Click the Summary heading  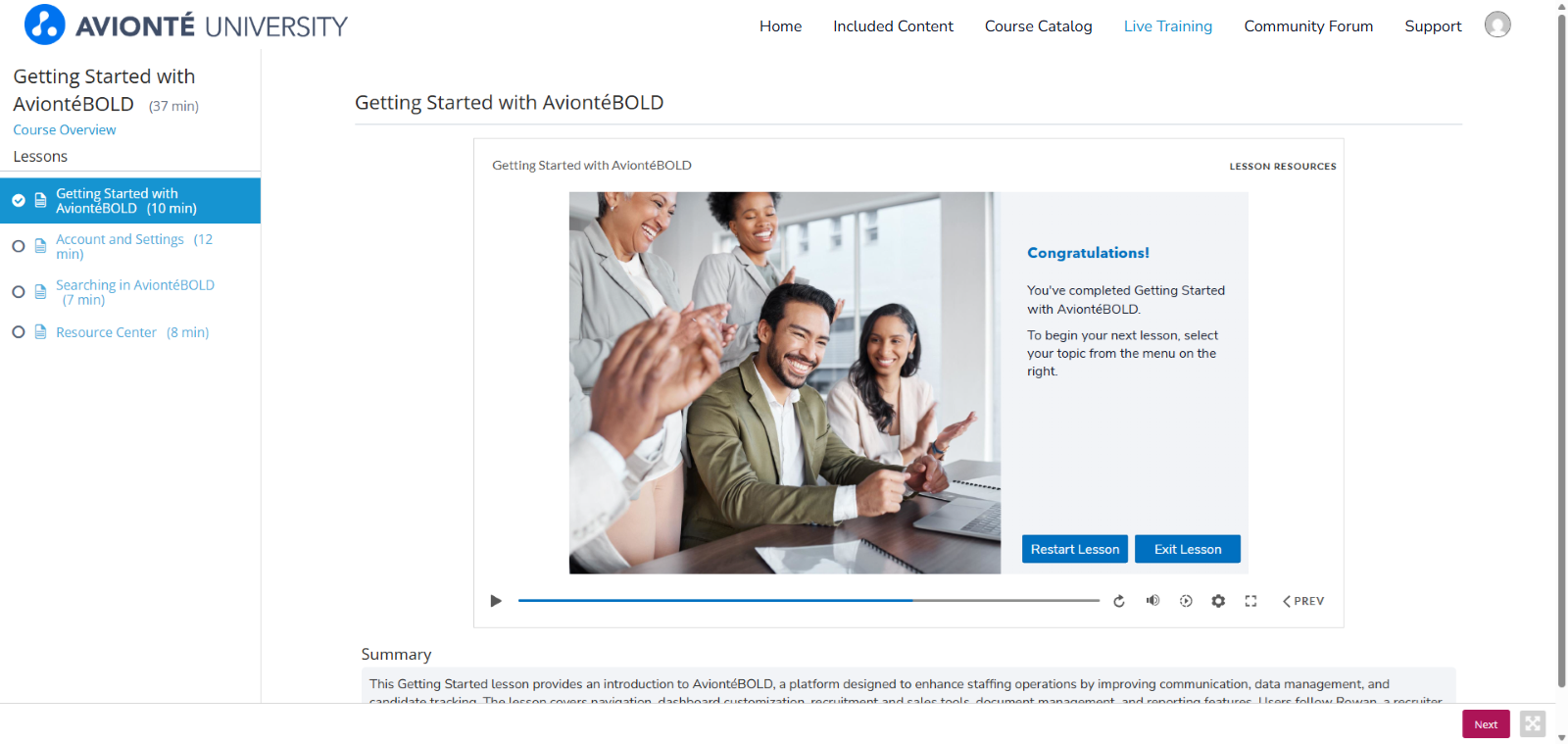[x=396, y=654]
